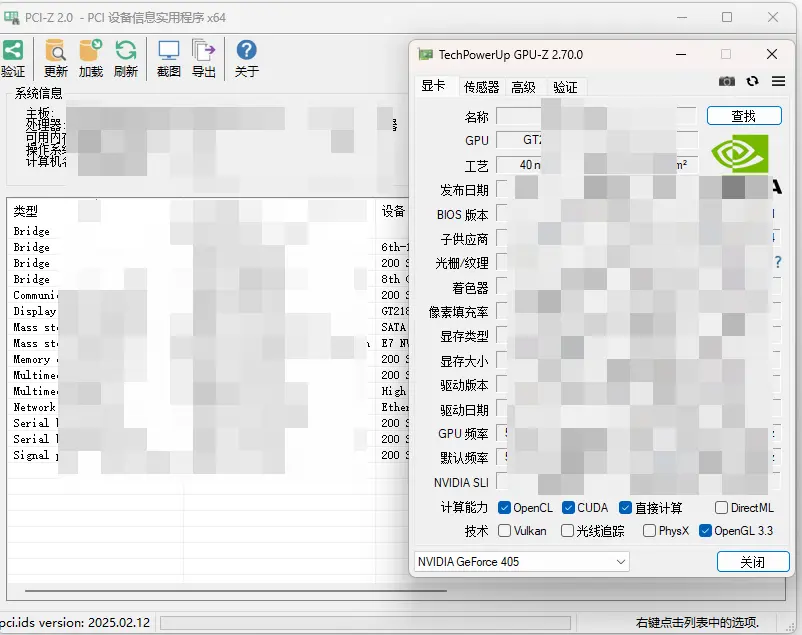
Task: Click the SATA device cell
Action: point(393,327)
